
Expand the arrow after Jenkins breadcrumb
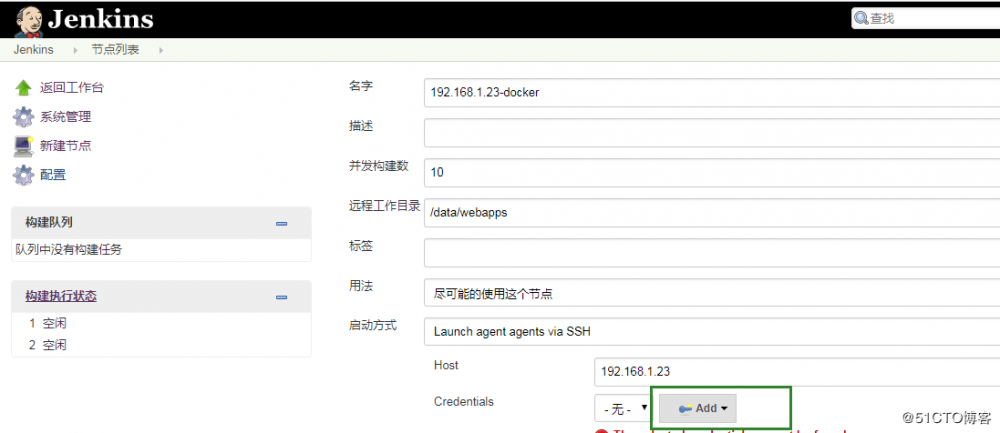(x=75, y=50)
